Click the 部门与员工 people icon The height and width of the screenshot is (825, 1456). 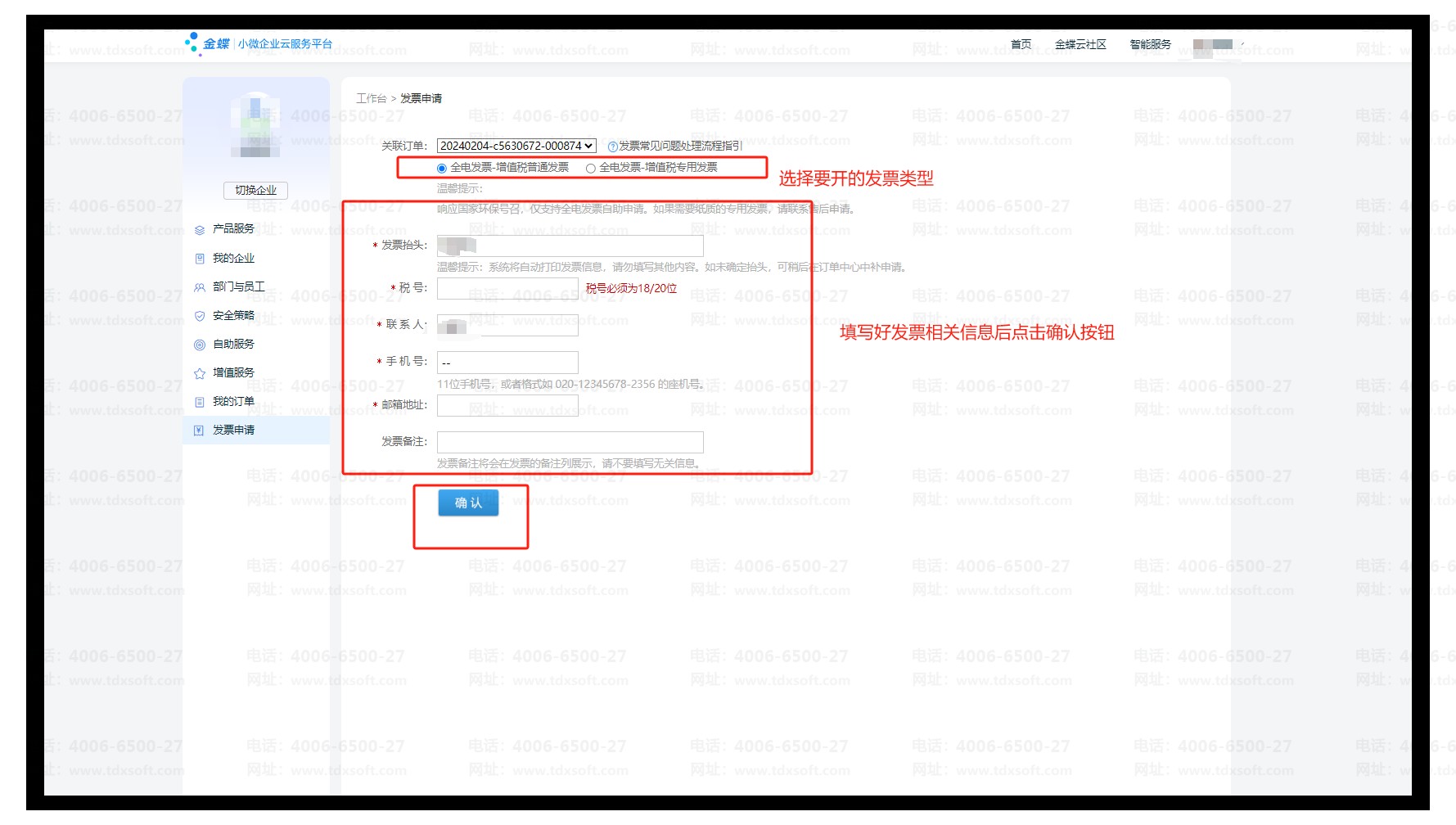coord(199,287)
